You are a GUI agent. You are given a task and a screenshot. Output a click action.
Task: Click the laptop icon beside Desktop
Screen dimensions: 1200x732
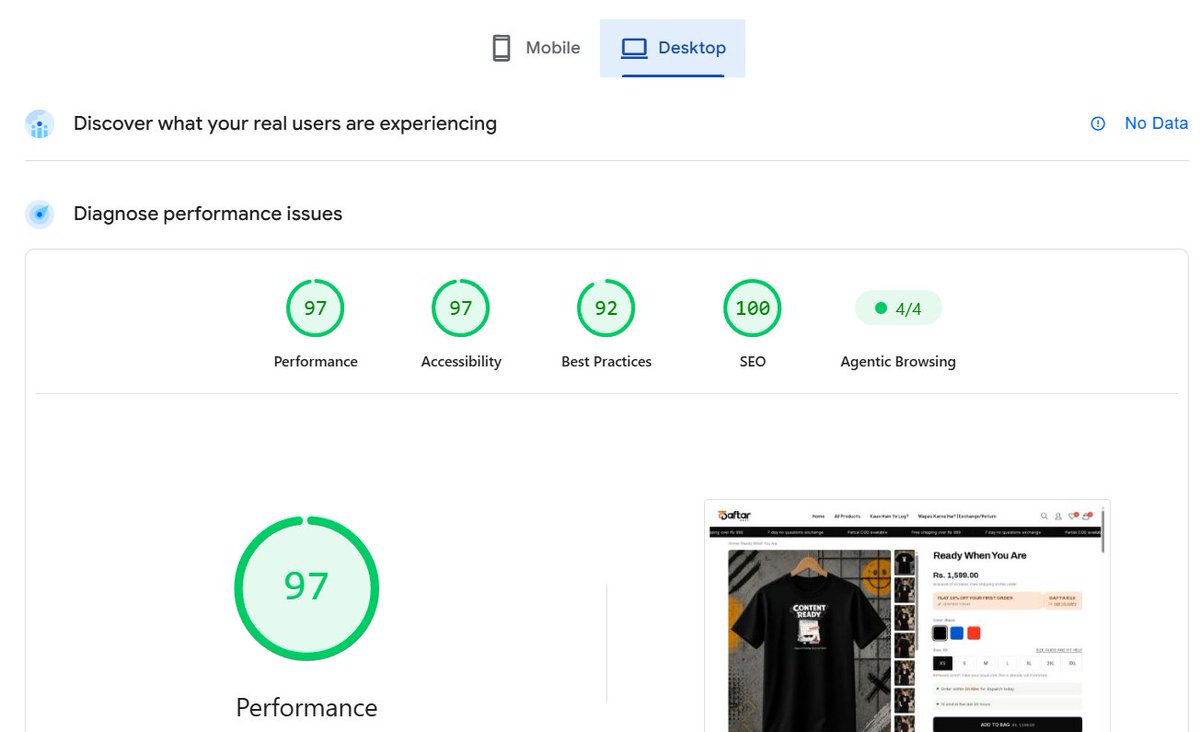coord(634,48)
